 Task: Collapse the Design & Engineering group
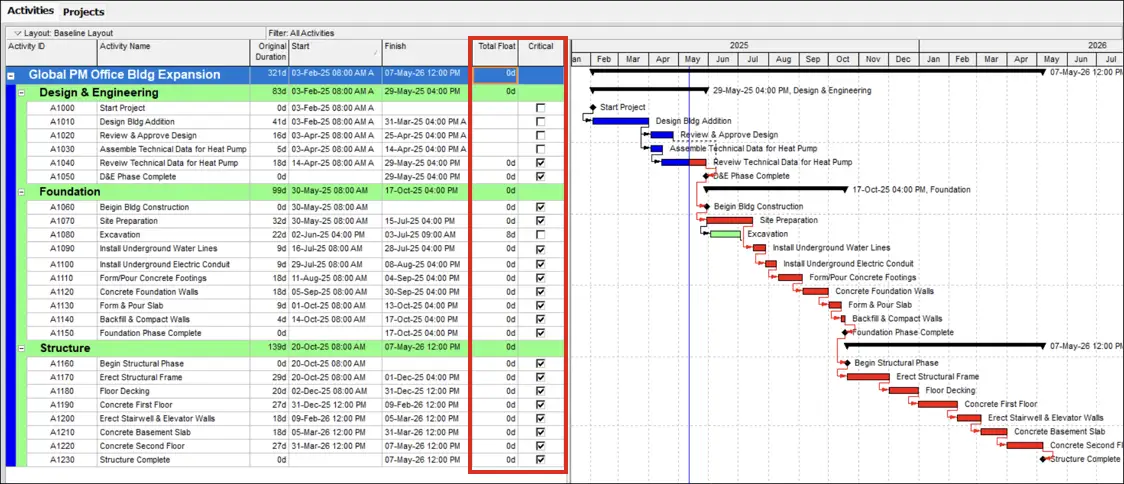point(22,93)
